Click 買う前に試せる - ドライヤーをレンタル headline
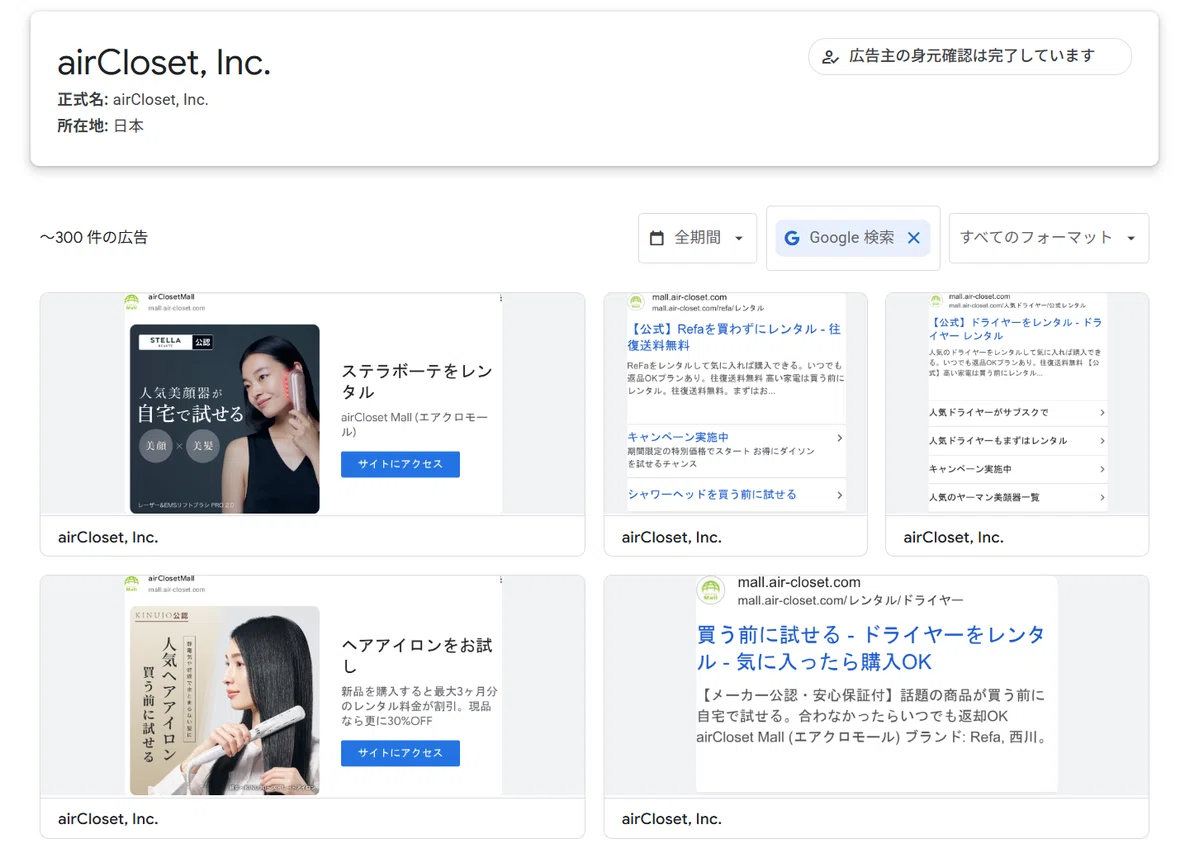Screen dimensions: 1200x853 [871, 648]
